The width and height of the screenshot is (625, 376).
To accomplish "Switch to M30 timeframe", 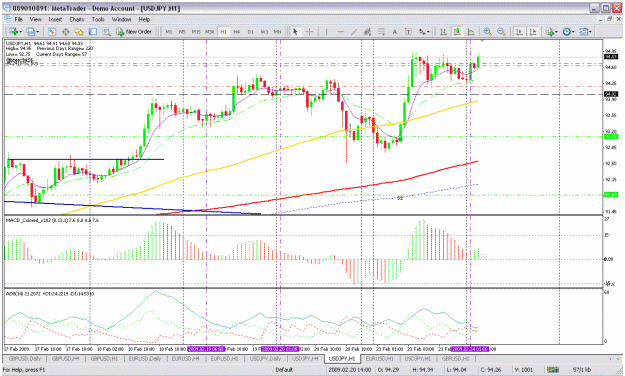I will [x=210, y=31].
